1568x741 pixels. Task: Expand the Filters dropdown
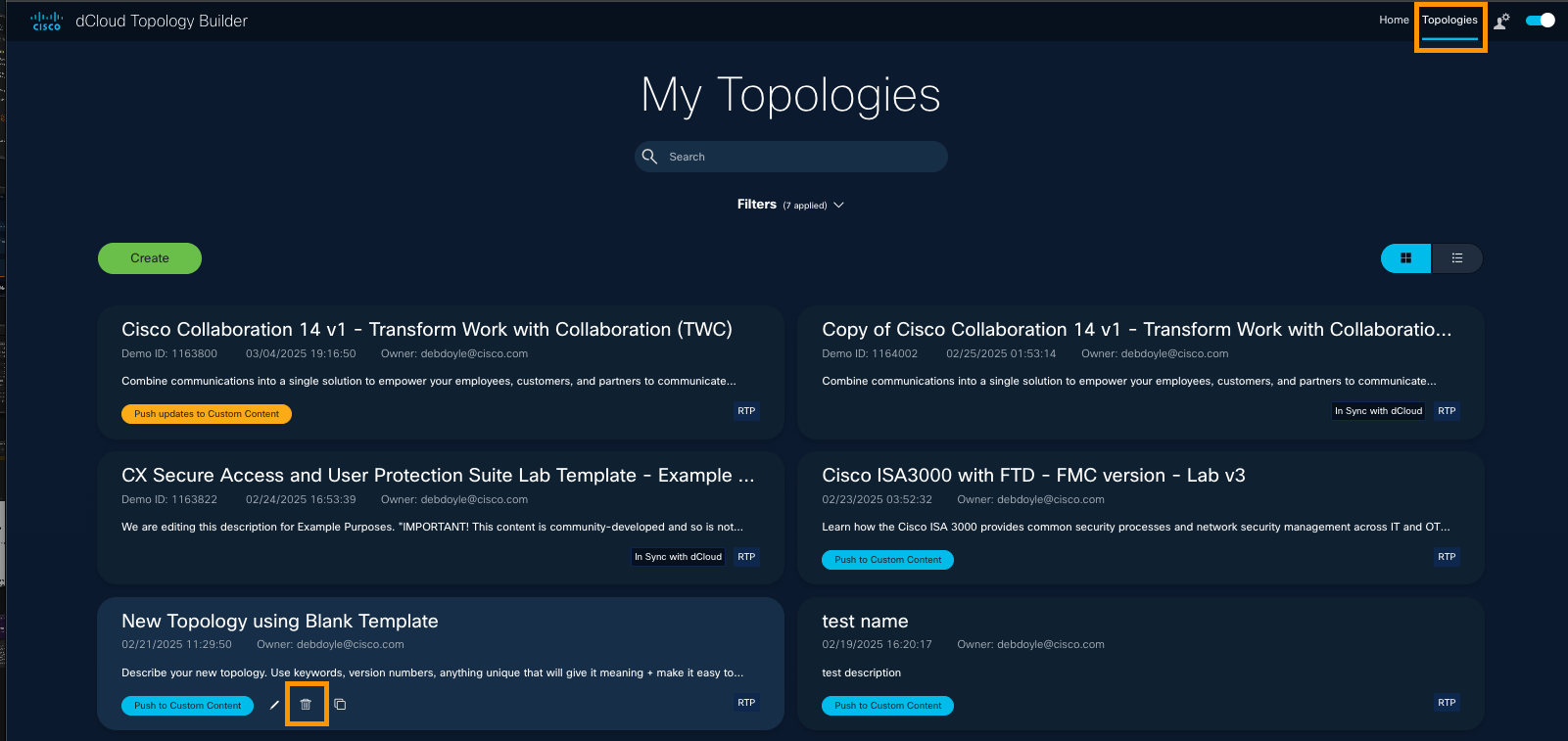pyautogui.click(x=790, y=205)
